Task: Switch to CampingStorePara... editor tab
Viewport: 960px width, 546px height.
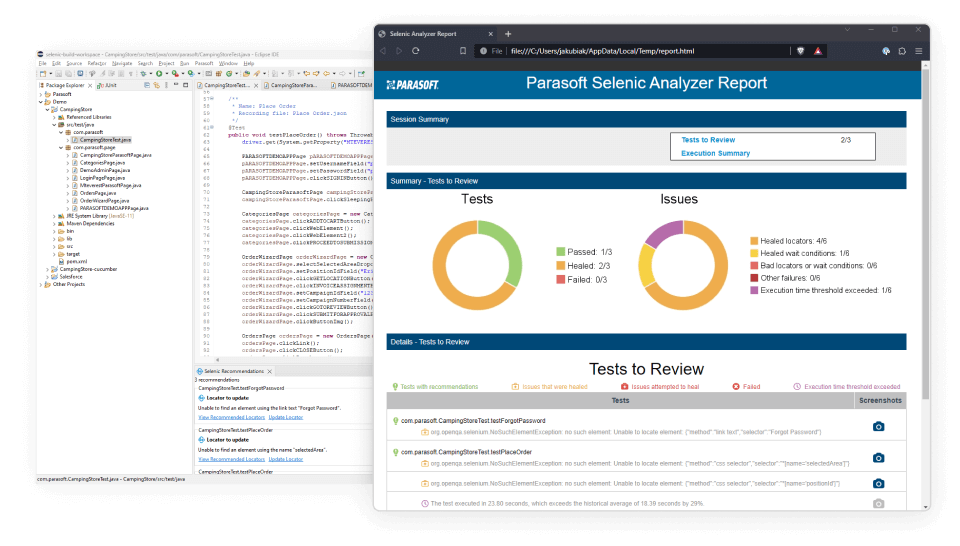Action: (x=293, y=86)
